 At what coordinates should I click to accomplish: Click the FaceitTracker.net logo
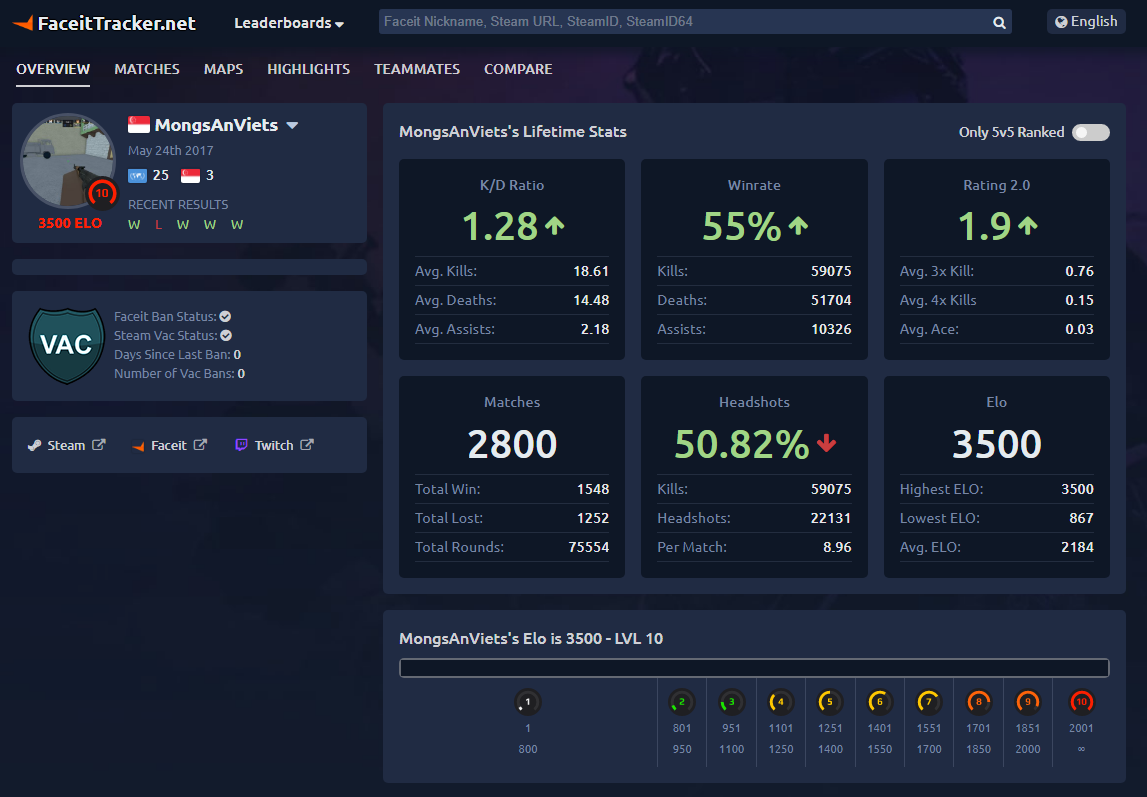(105, 23)
